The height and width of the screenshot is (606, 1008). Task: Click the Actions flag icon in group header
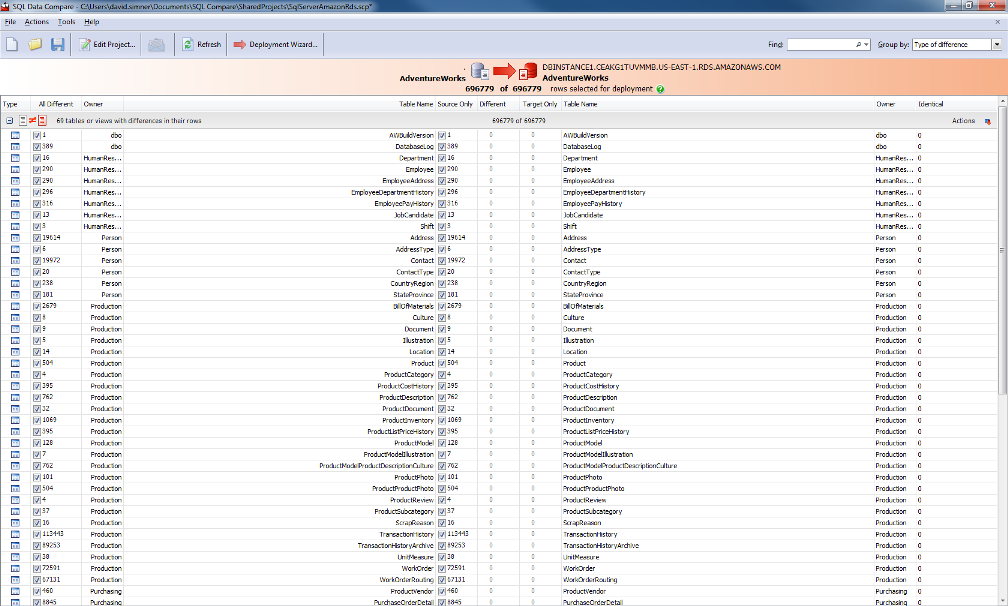tap(987, 121)
